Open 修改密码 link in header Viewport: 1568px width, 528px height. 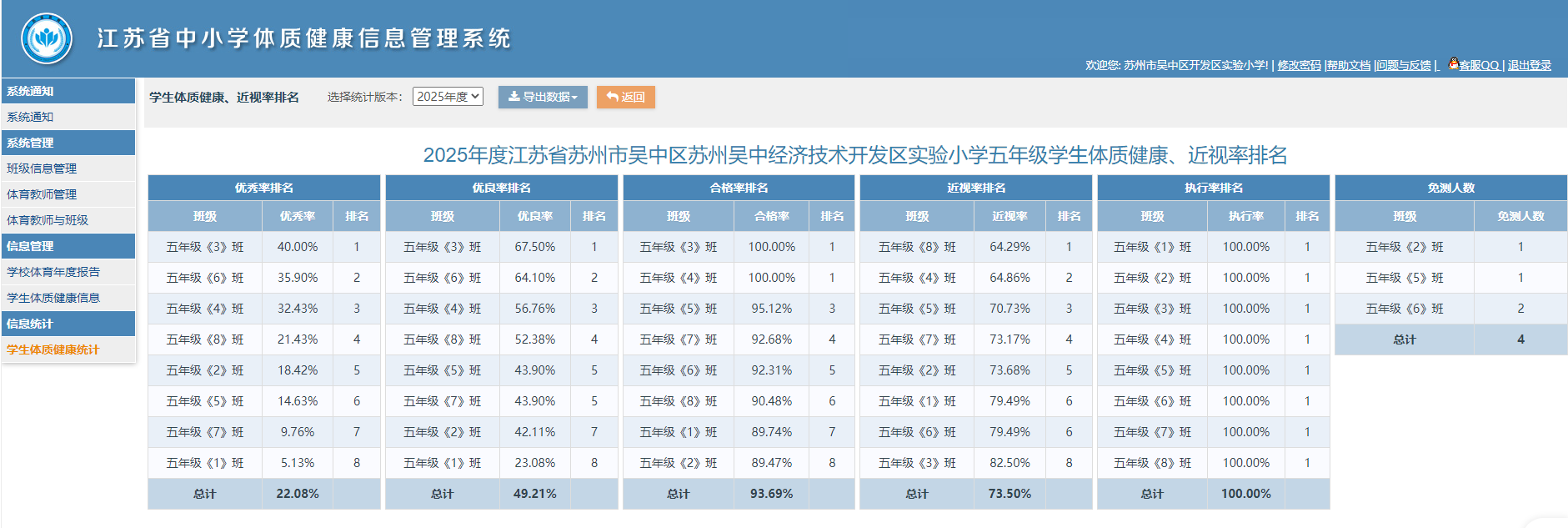pos(1299,65)
